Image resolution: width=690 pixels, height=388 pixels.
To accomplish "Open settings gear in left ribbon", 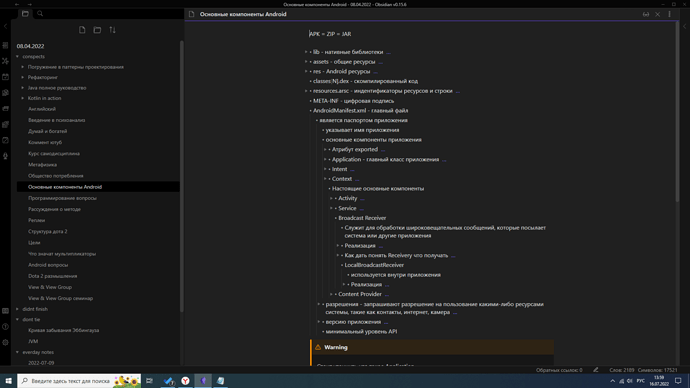I will click(5, 342).
